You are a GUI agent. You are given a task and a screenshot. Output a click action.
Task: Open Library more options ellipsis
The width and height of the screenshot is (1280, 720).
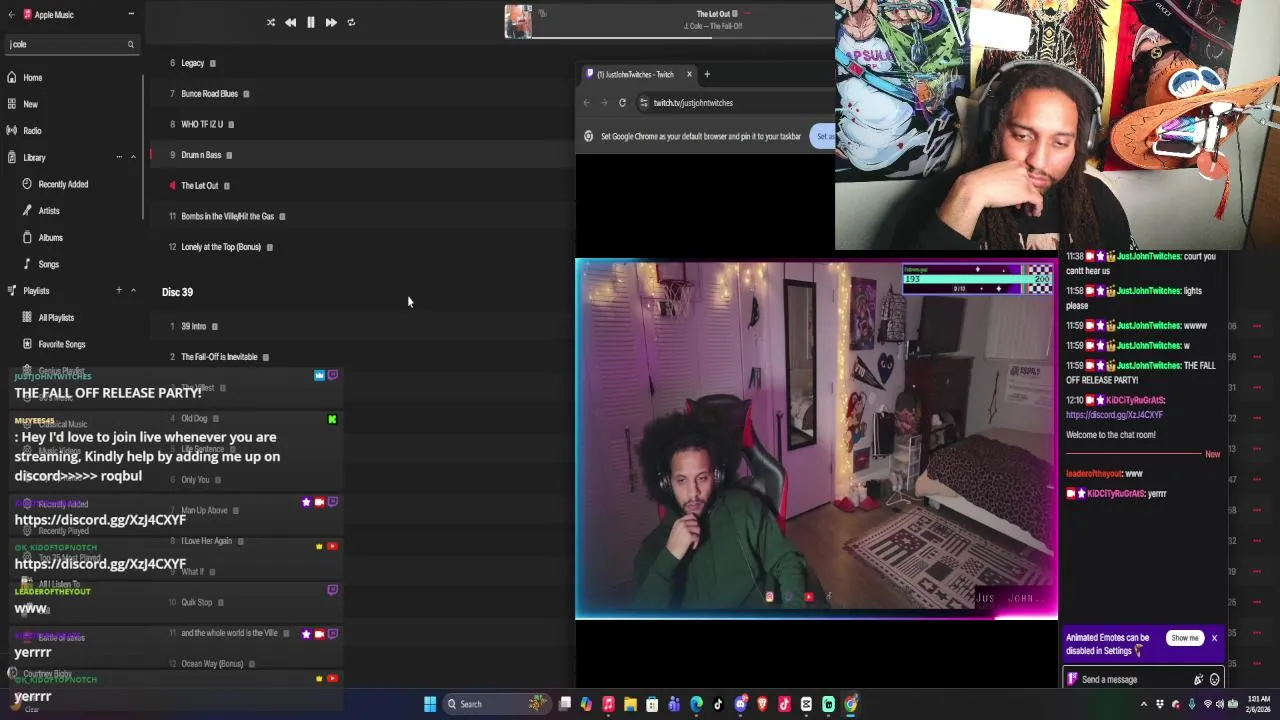point(118,157)
